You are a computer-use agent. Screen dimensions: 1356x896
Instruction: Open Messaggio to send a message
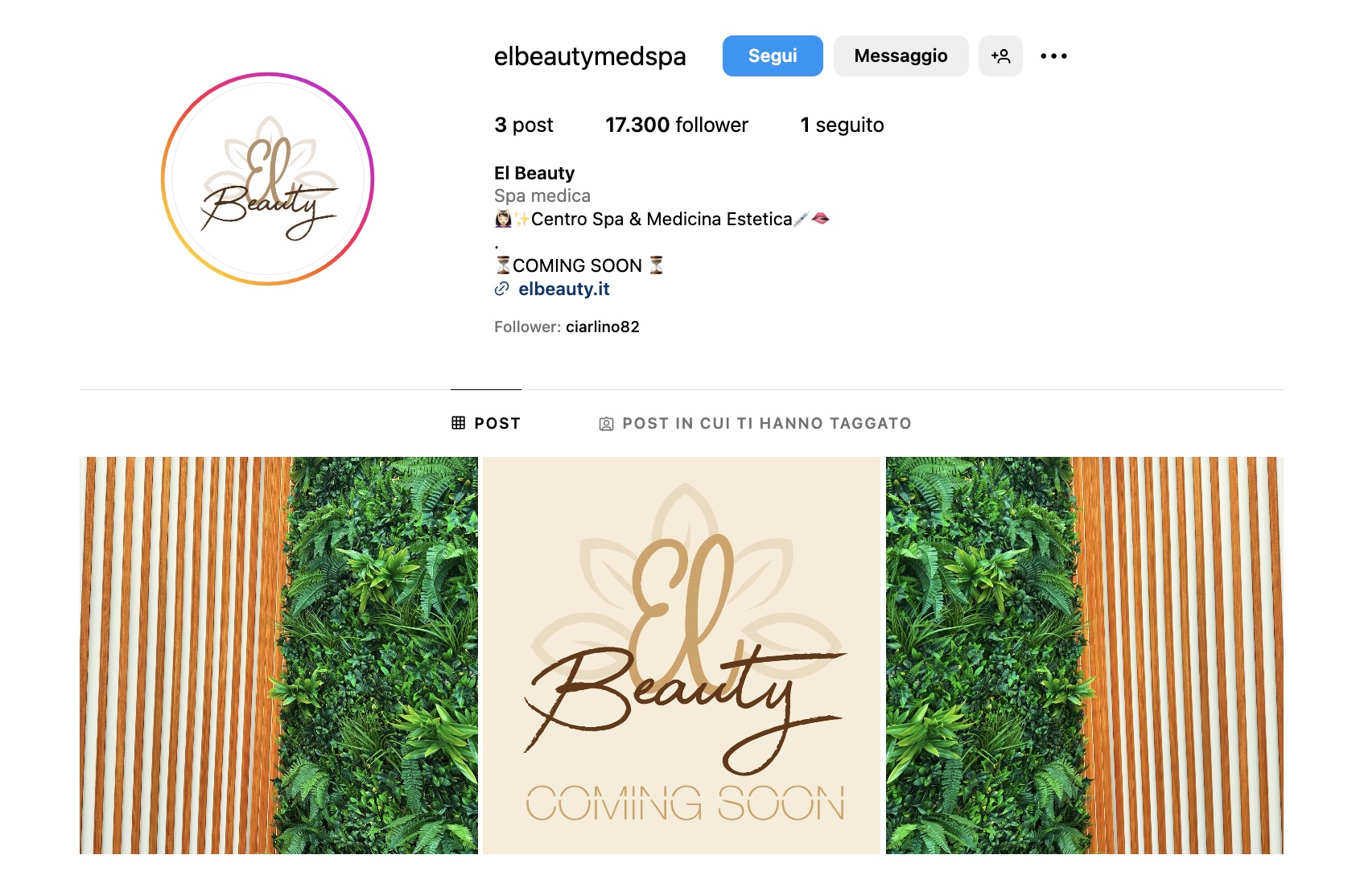point(901,55)
